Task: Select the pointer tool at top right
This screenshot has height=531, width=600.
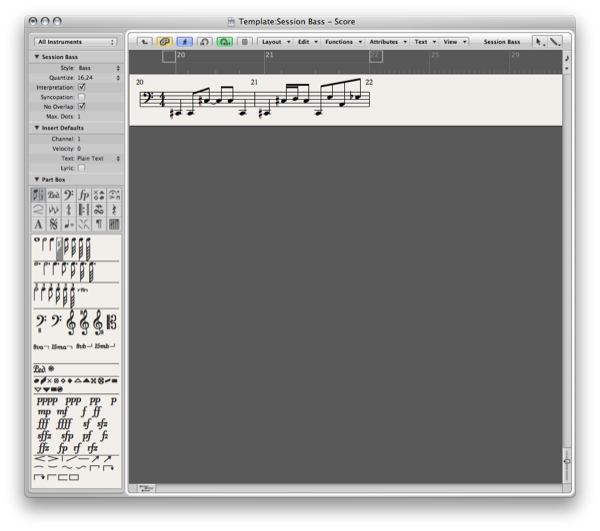Action: (x=539, y=42)
